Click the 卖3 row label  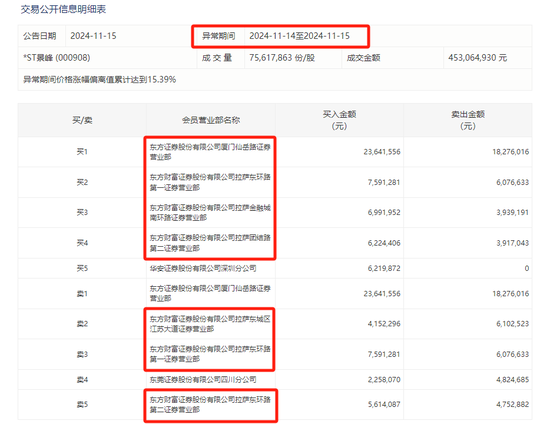(x=82, y=354)
